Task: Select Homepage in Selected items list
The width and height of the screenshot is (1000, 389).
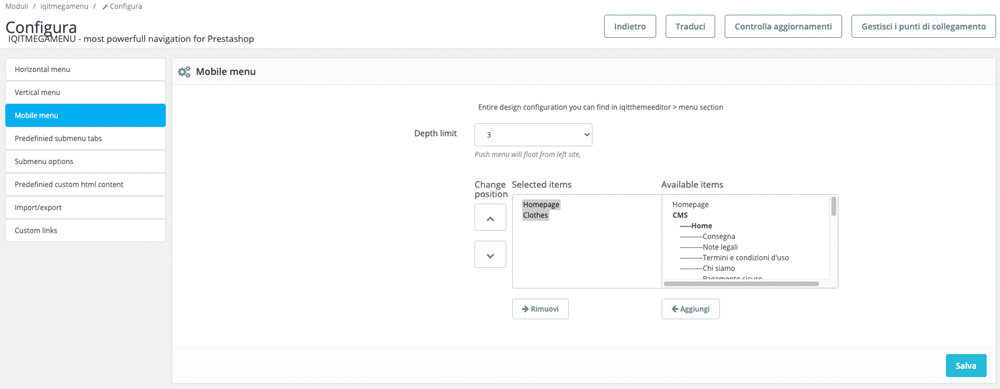Action: pyautogui.click(x=541, y=205)
